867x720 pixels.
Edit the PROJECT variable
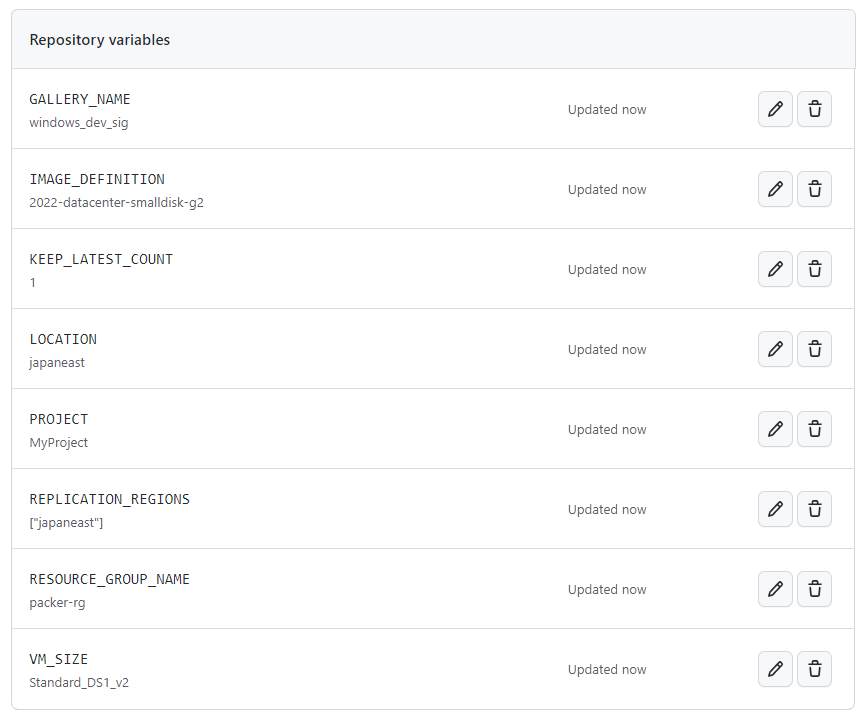775,429
